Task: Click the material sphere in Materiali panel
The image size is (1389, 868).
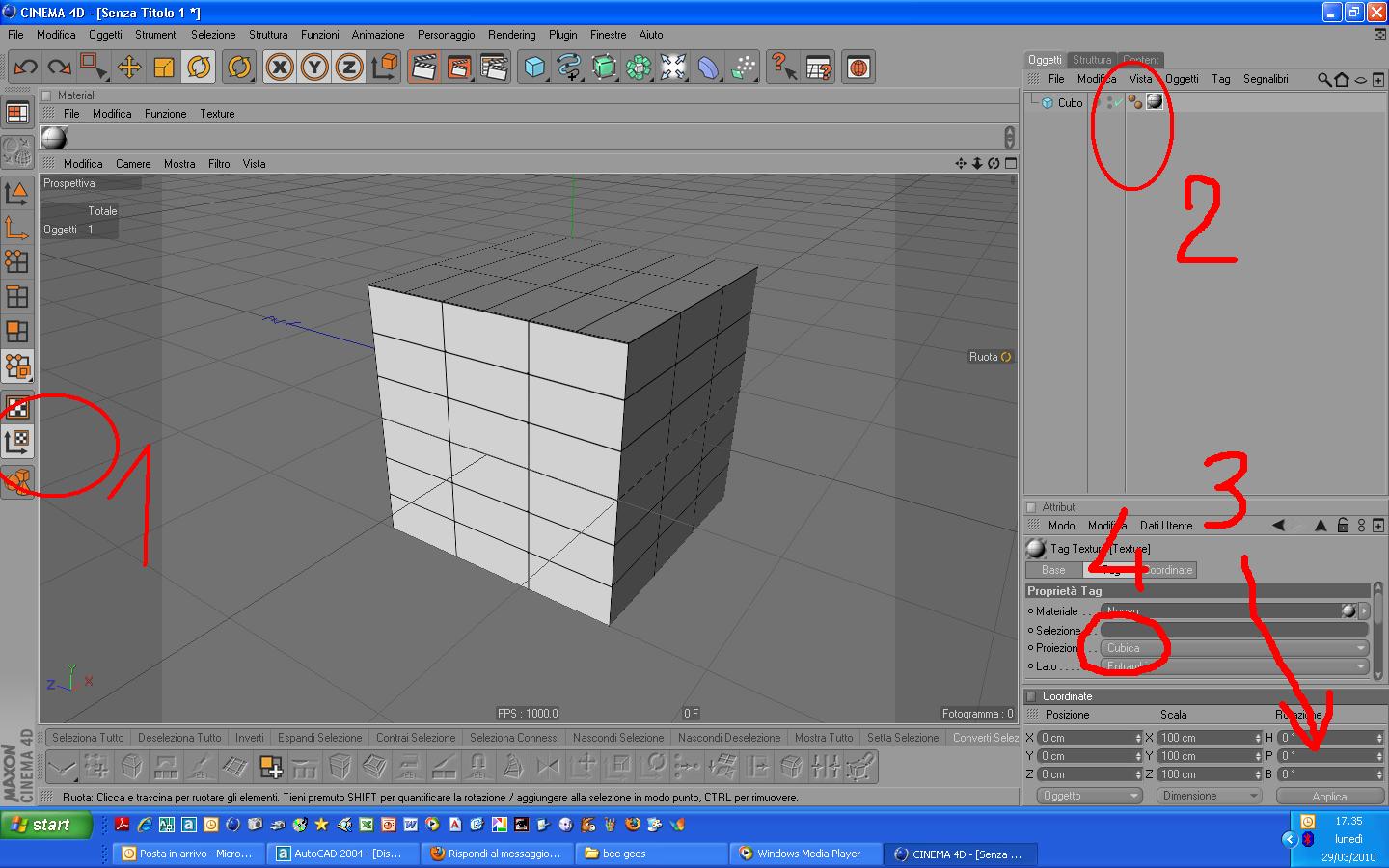Action: (54, 138)
